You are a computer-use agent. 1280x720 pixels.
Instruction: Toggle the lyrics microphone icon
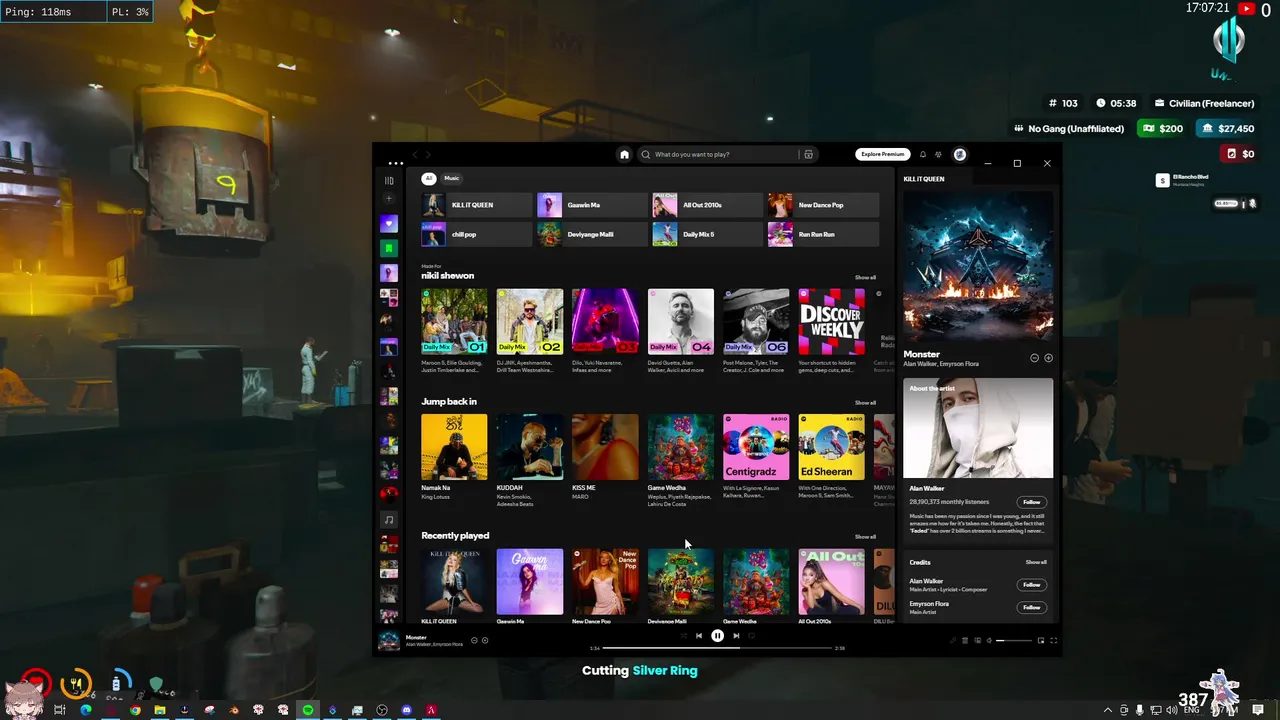point(953,640)
